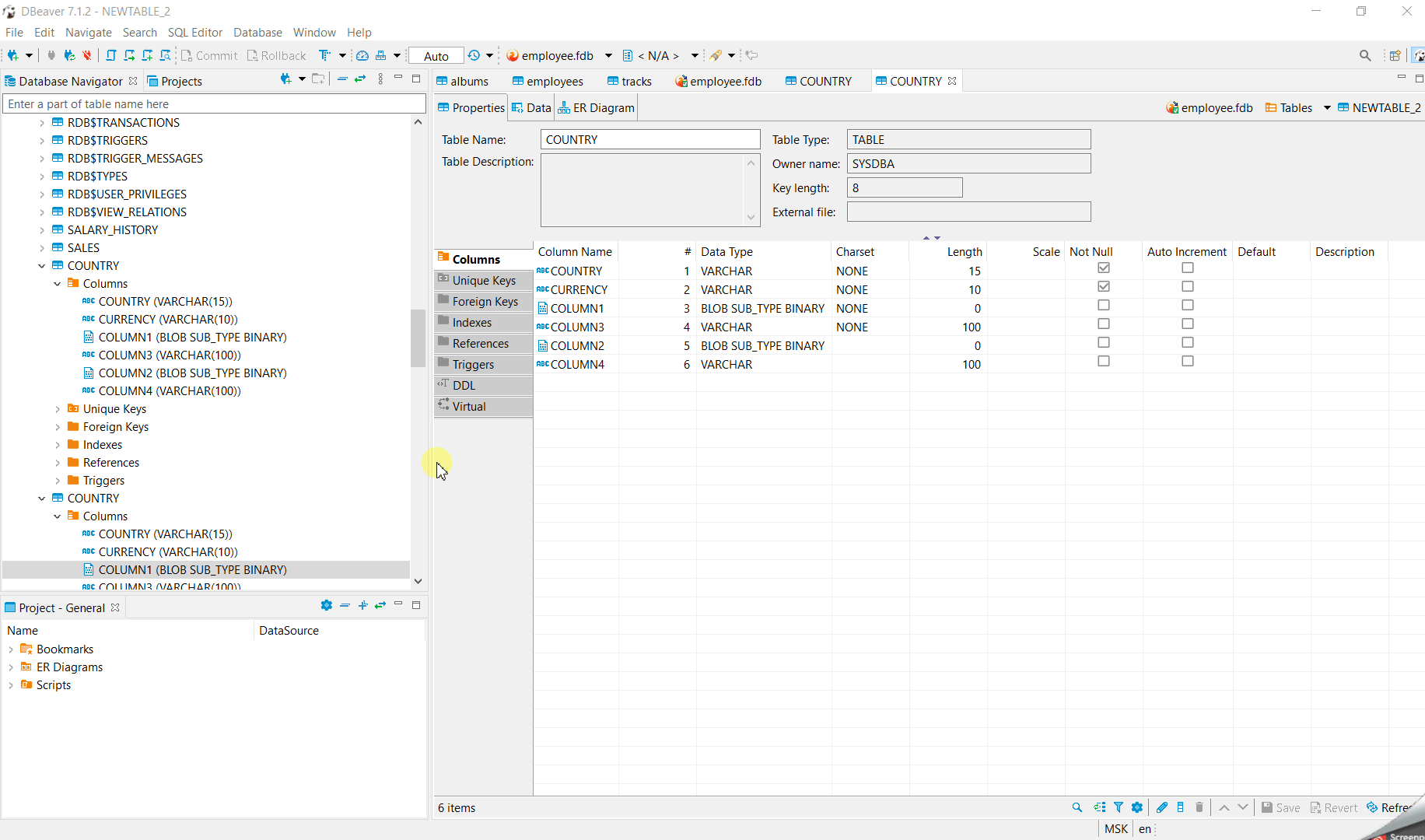Click the search icon in columns footer
Screen dimensions: 1425x840
pos(1077,807)
